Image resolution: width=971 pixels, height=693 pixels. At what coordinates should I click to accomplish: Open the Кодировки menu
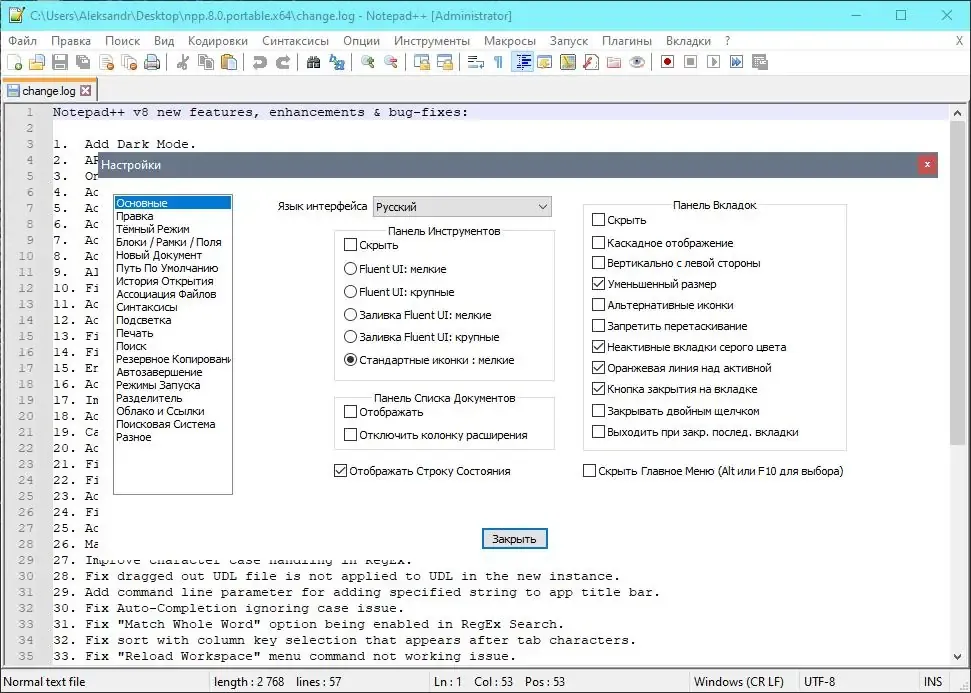click(x=217, y=41)
